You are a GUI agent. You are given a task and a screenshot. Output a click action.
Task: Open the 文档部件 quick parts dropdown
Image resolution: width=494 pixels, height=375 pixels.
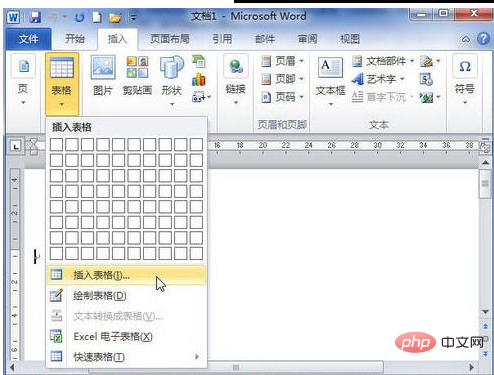click(383, 61)
